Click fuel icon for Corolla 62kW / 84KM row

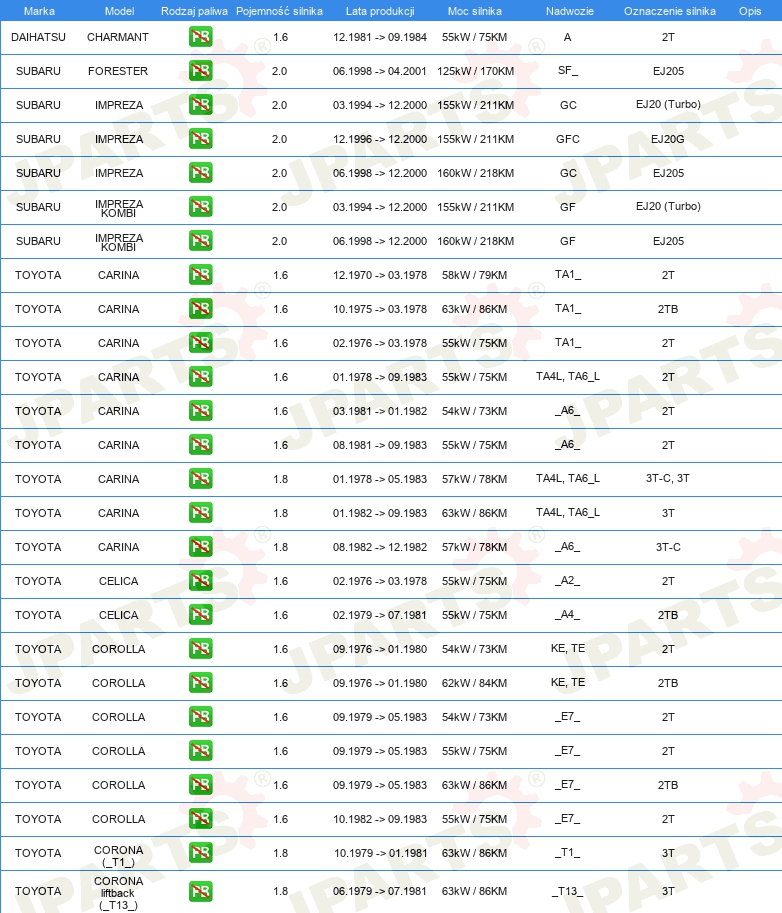(200, 682)
